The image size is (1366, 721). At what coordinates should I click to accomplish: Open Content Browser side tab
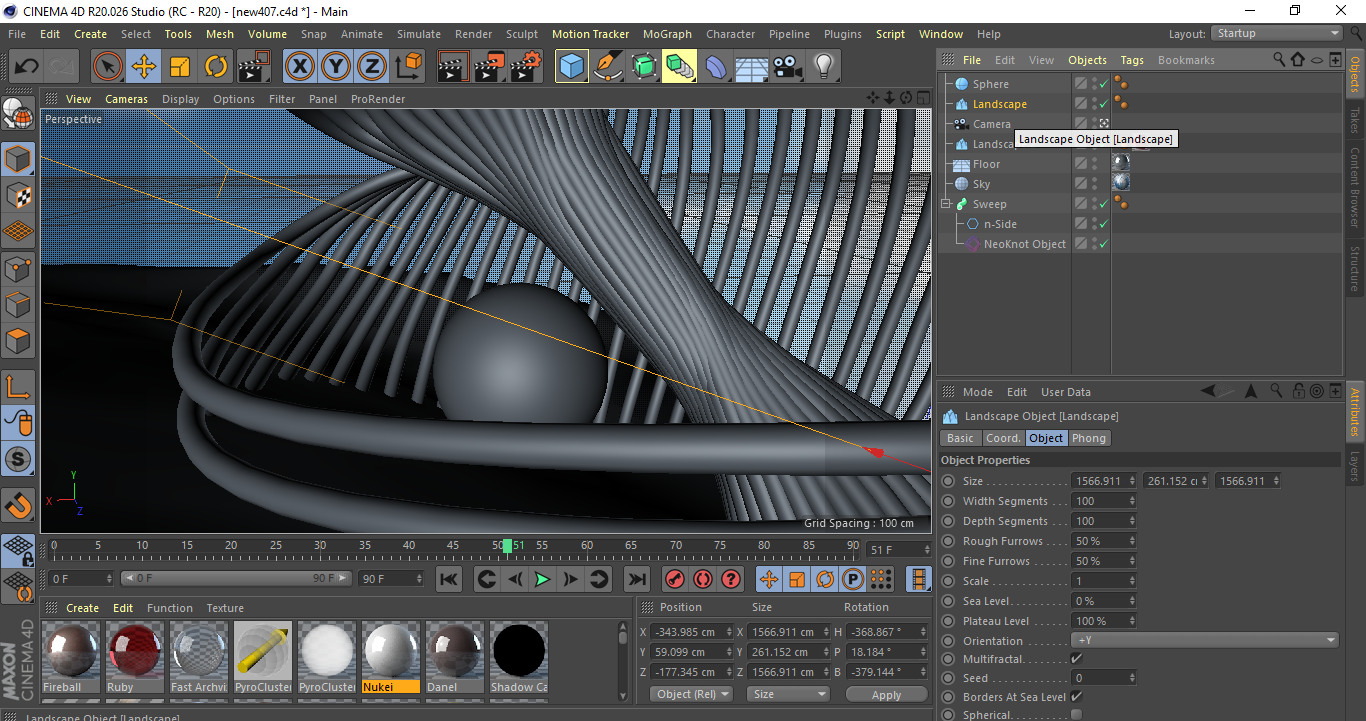coord(1355,186)
